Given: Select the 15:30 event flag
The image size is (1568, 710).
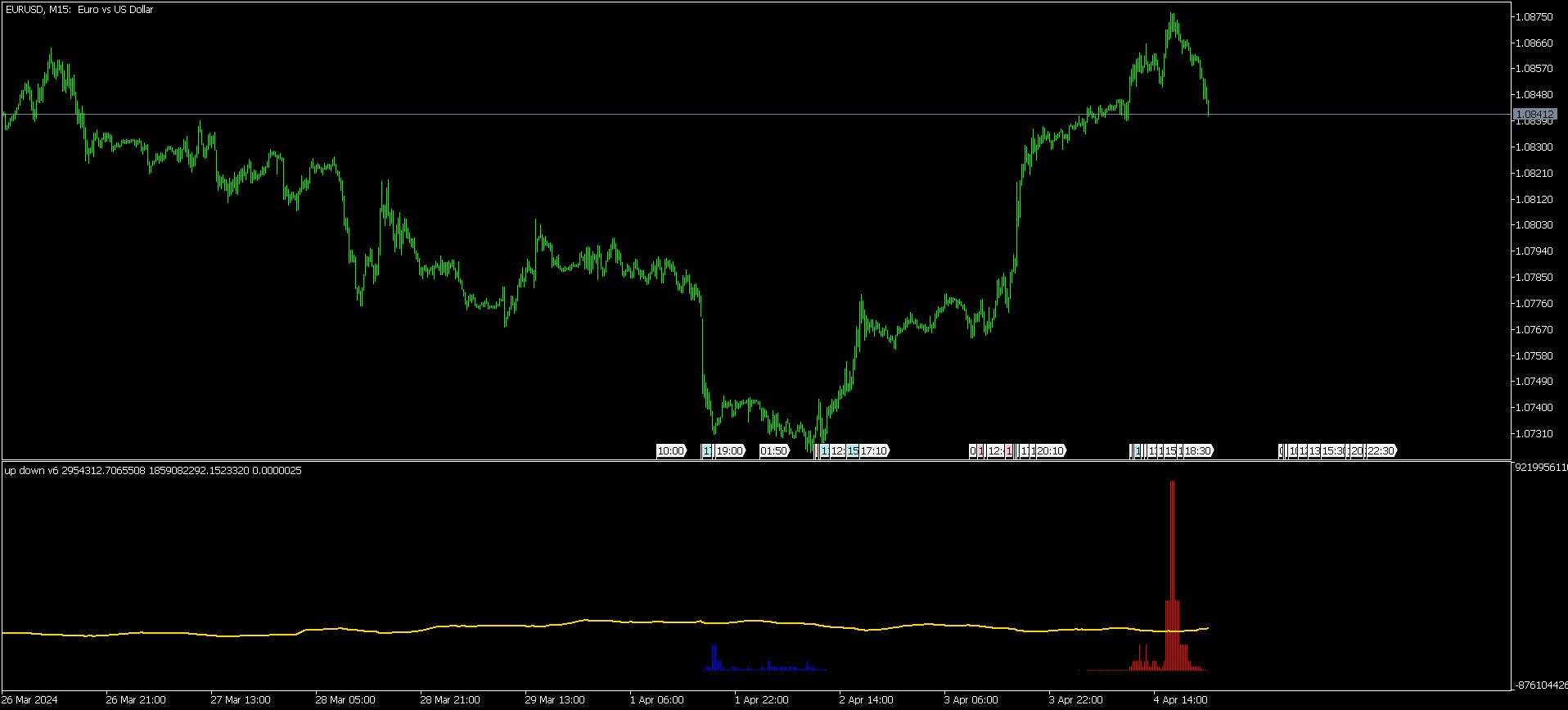Looking at the screenshot, I should click(x=1334, y=450).
